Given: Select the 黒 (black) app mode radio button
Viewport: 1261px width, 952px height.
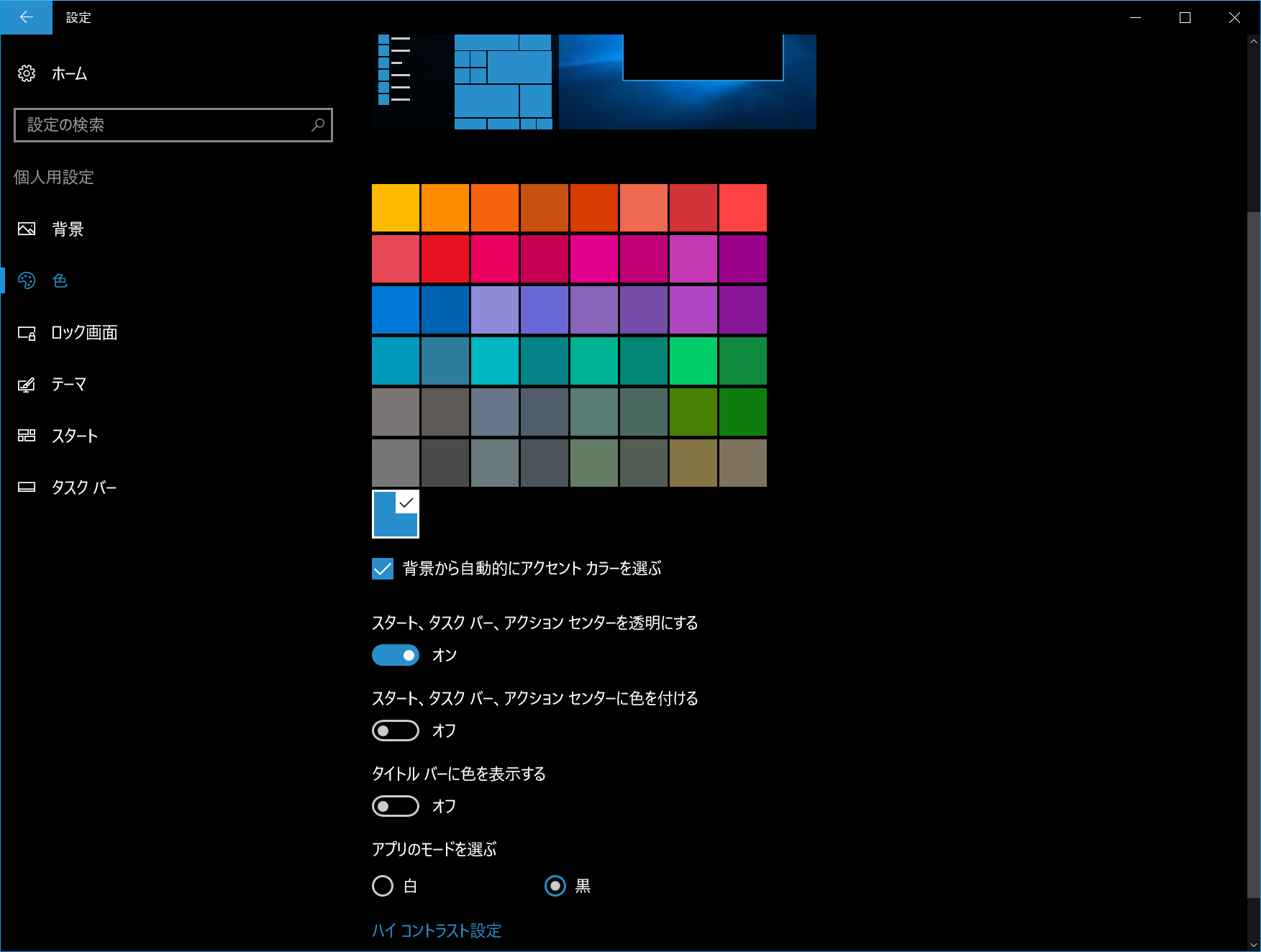Looking at the screenshot, I should coord(555,887).
